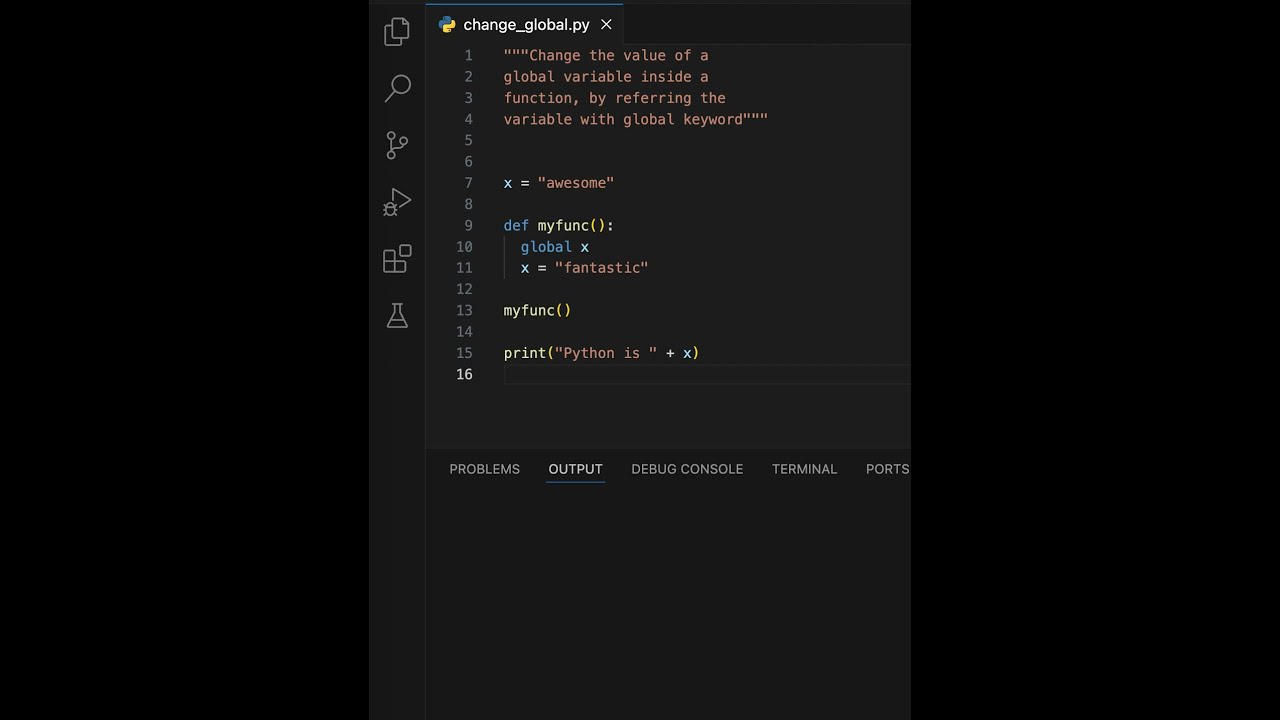
Task: Click docstring text "Change the value of a"
Action: pyautogui.click(x=618, y=56)
